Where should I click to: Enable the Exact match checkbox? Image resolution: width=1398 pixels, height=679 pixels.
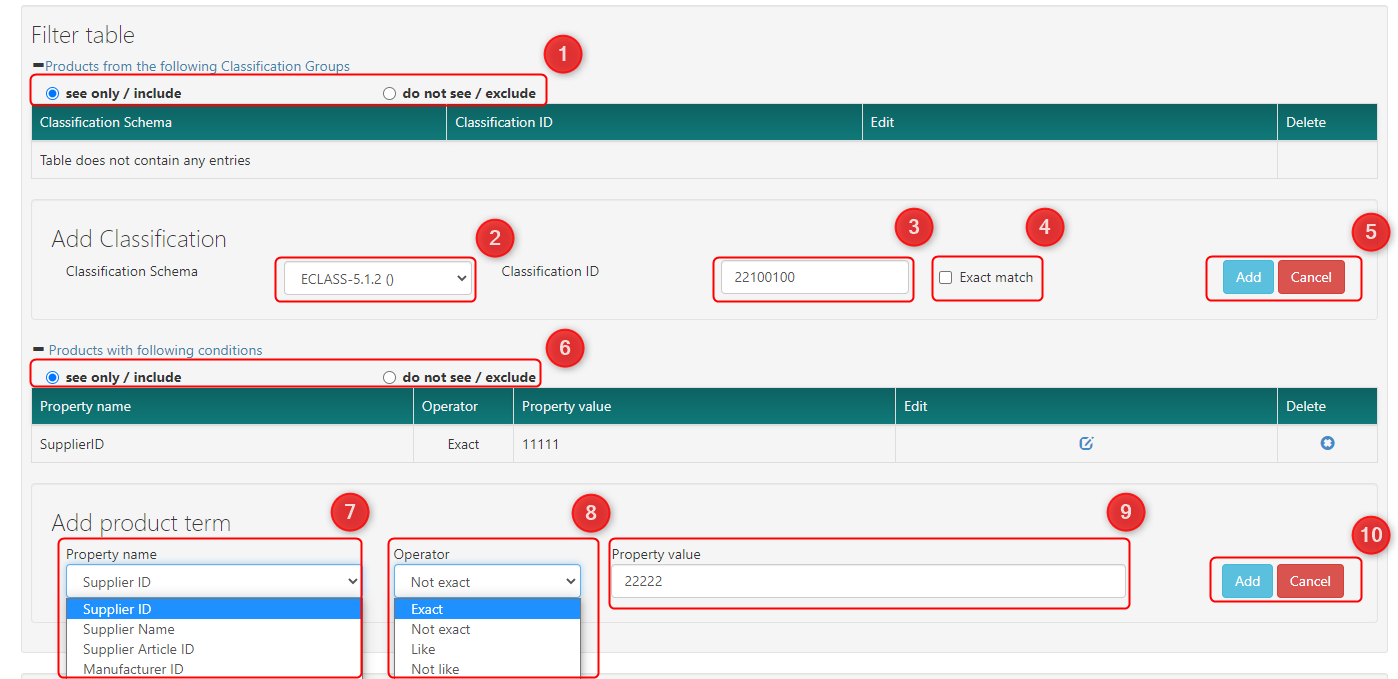tap(945, 278)
